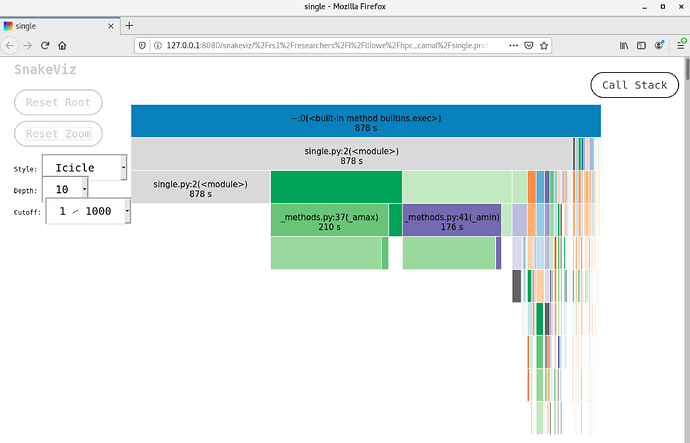This screenshot has height=443, width=690.
Task: Open a new tab with the plus button
Action: click(x=130, y=24)
